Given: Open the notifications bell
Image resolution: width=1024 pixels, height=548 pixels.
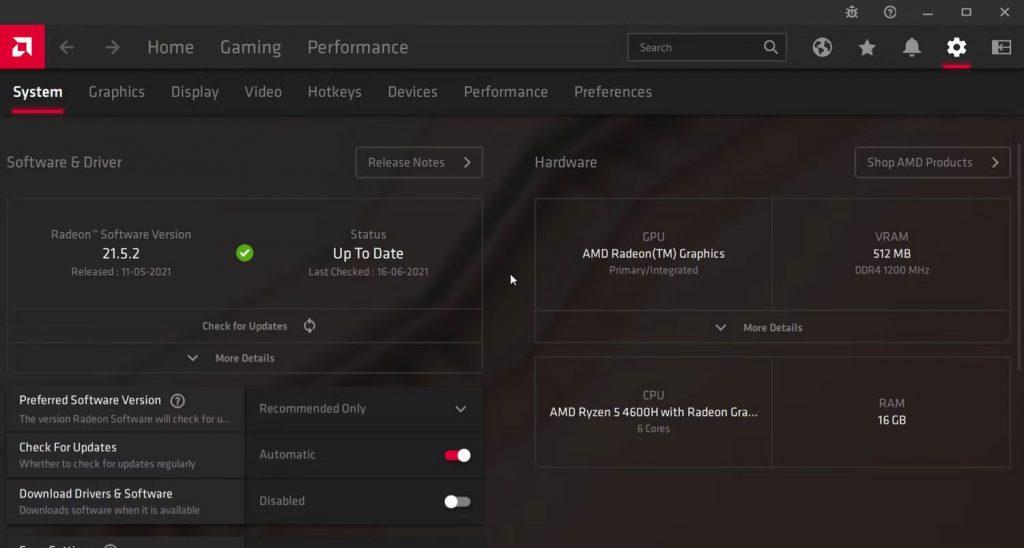Looking at the screenshot, I should pyautogui.click(x=912, y=47).
